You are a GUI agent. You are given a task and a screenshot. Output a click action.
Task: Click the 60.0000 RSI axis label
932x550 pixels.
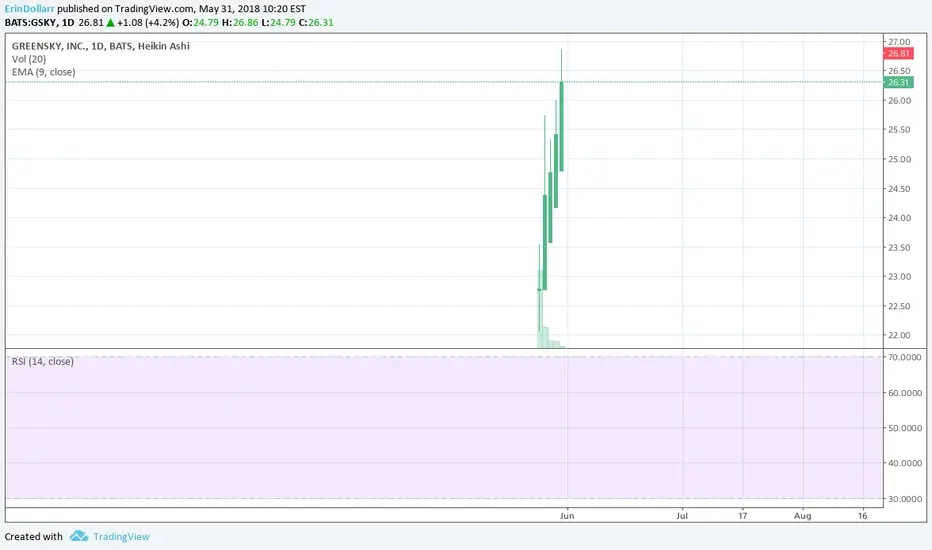pyautogui.click(x=905, y=393)
